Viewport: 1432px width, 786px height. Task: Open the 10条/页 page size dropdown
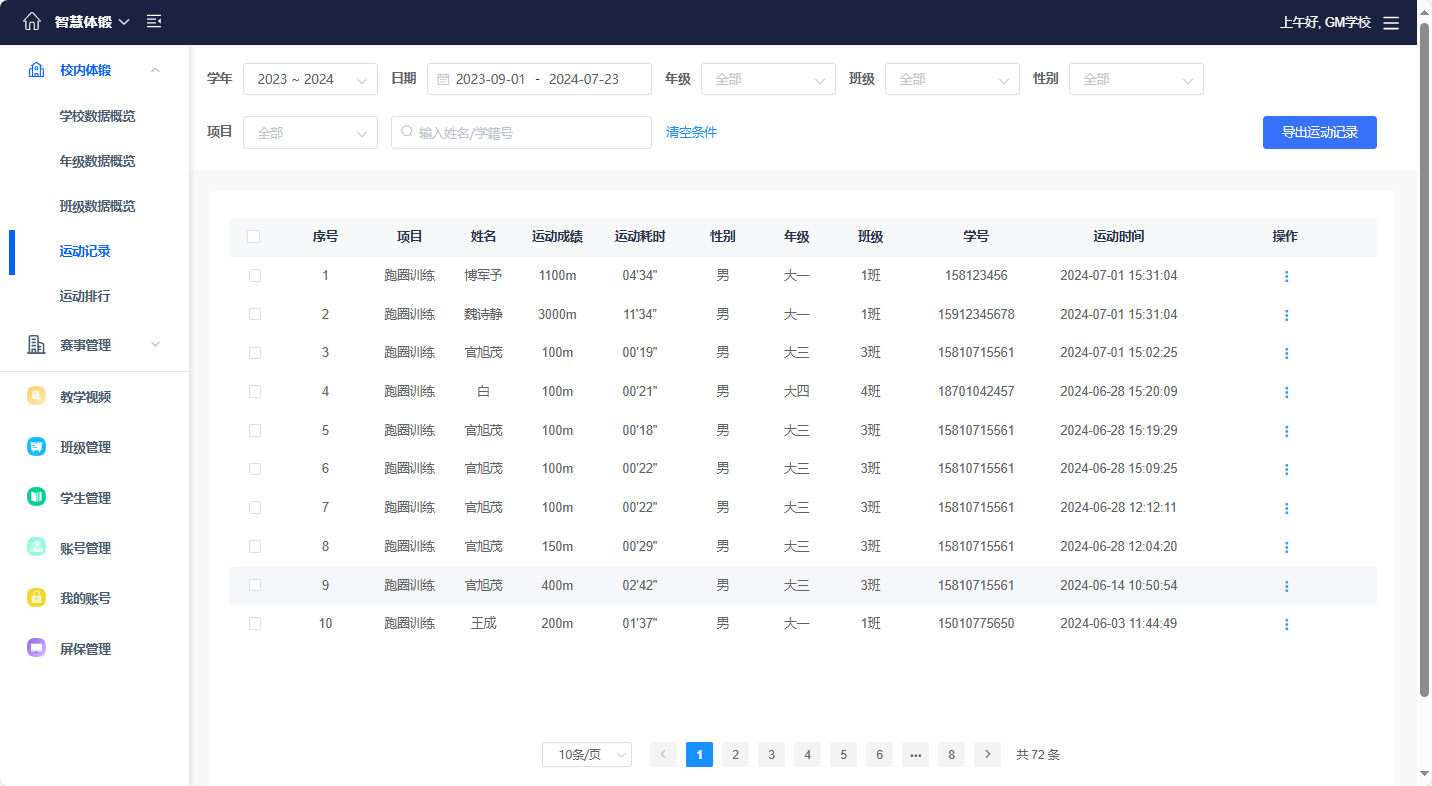pos(587,755)
